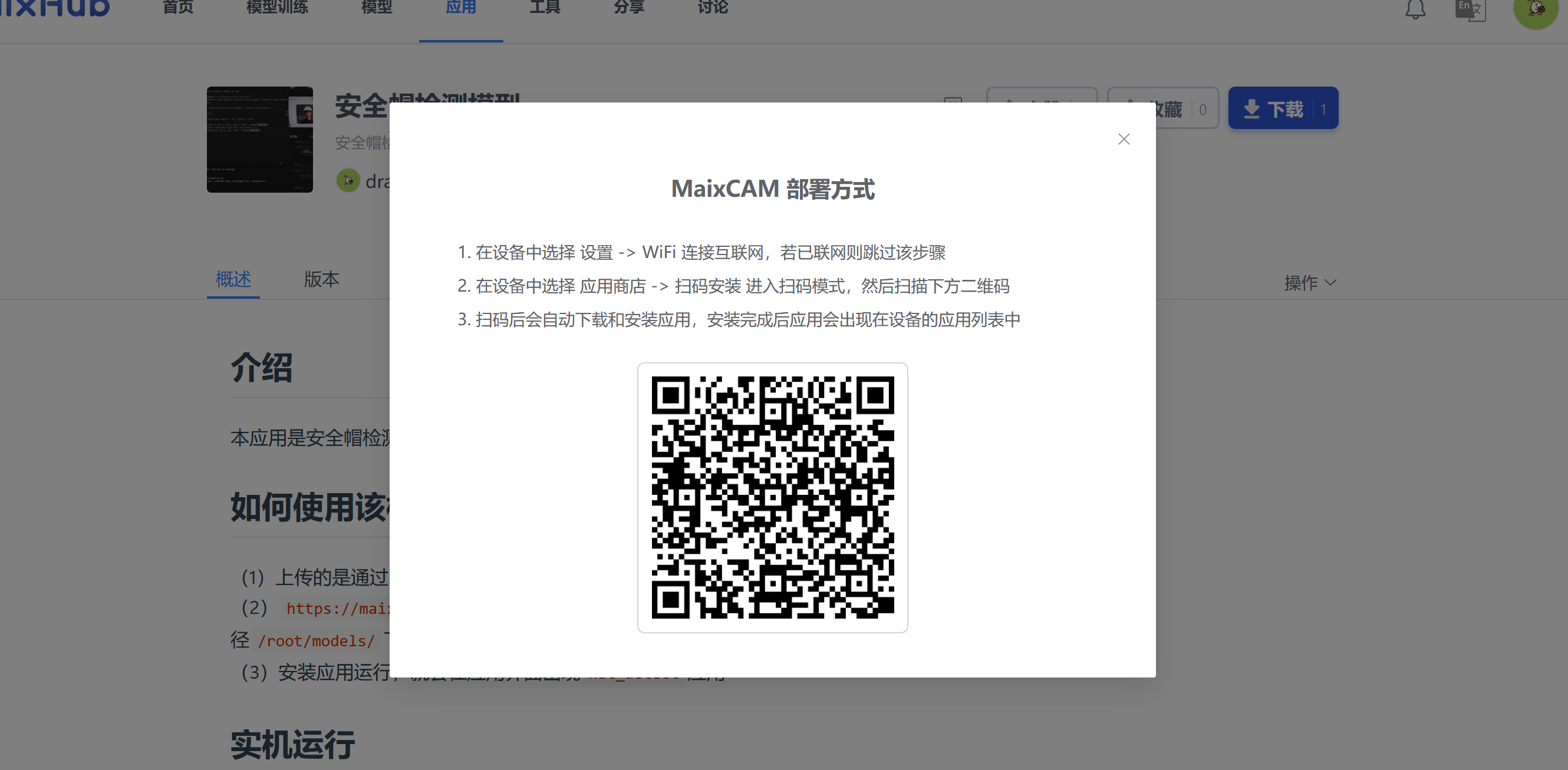This screenshot has width=1568, height=770.
Task: Click the MaixHub logo
Action: pos(55,7)
